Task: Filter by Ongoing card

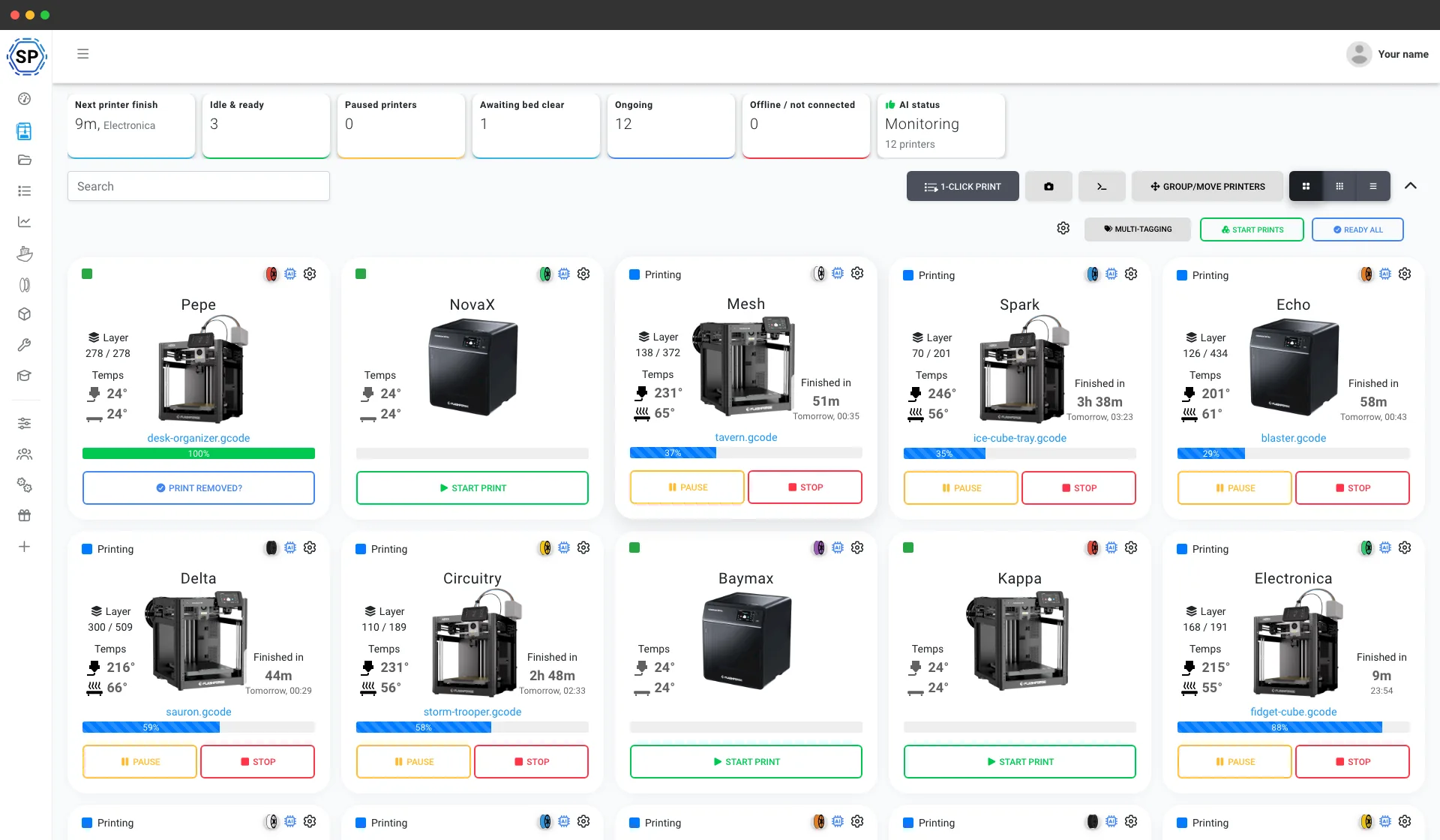Action: click(x=671, y=125)
